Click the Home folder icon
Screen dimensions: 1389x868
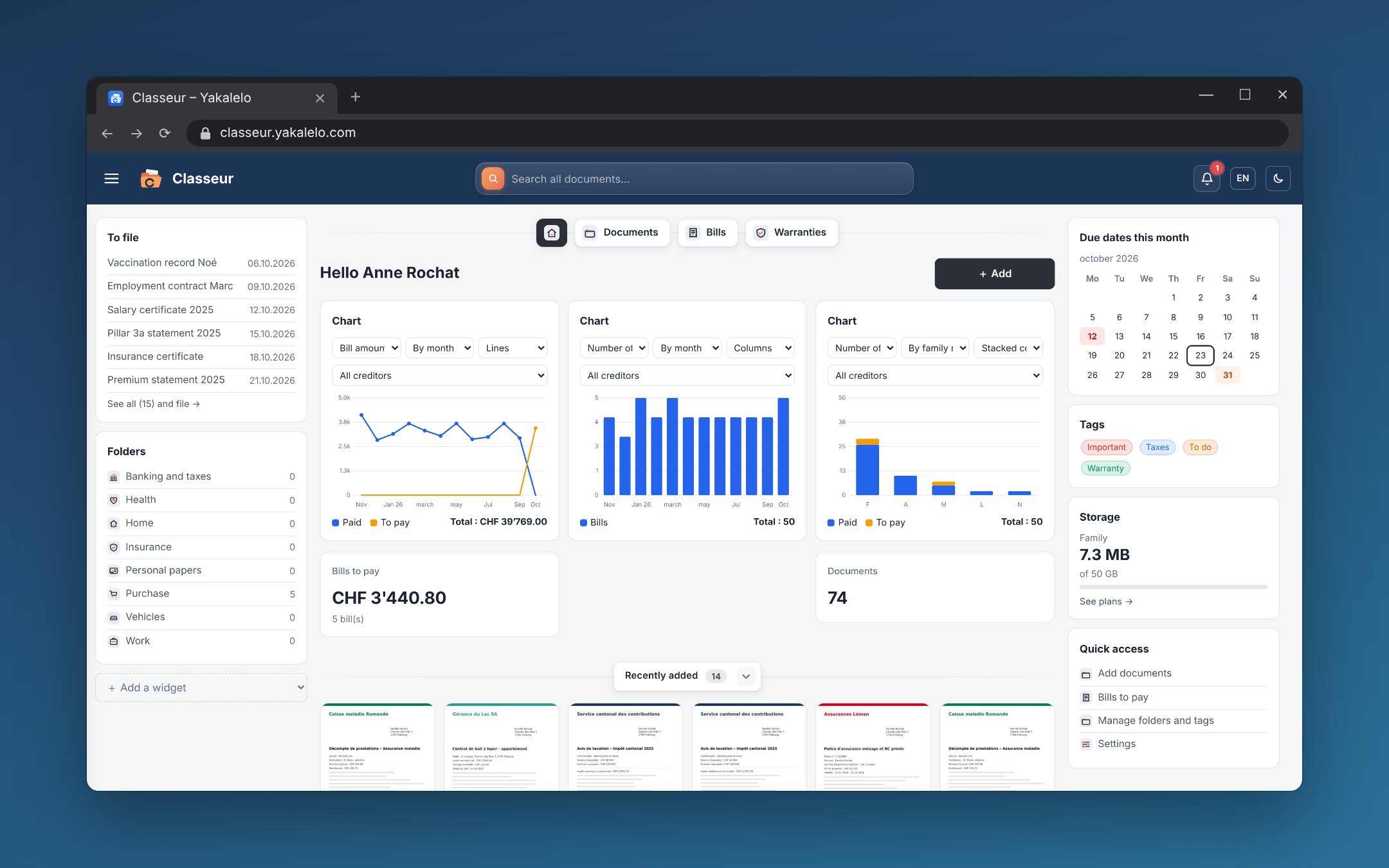114,523
